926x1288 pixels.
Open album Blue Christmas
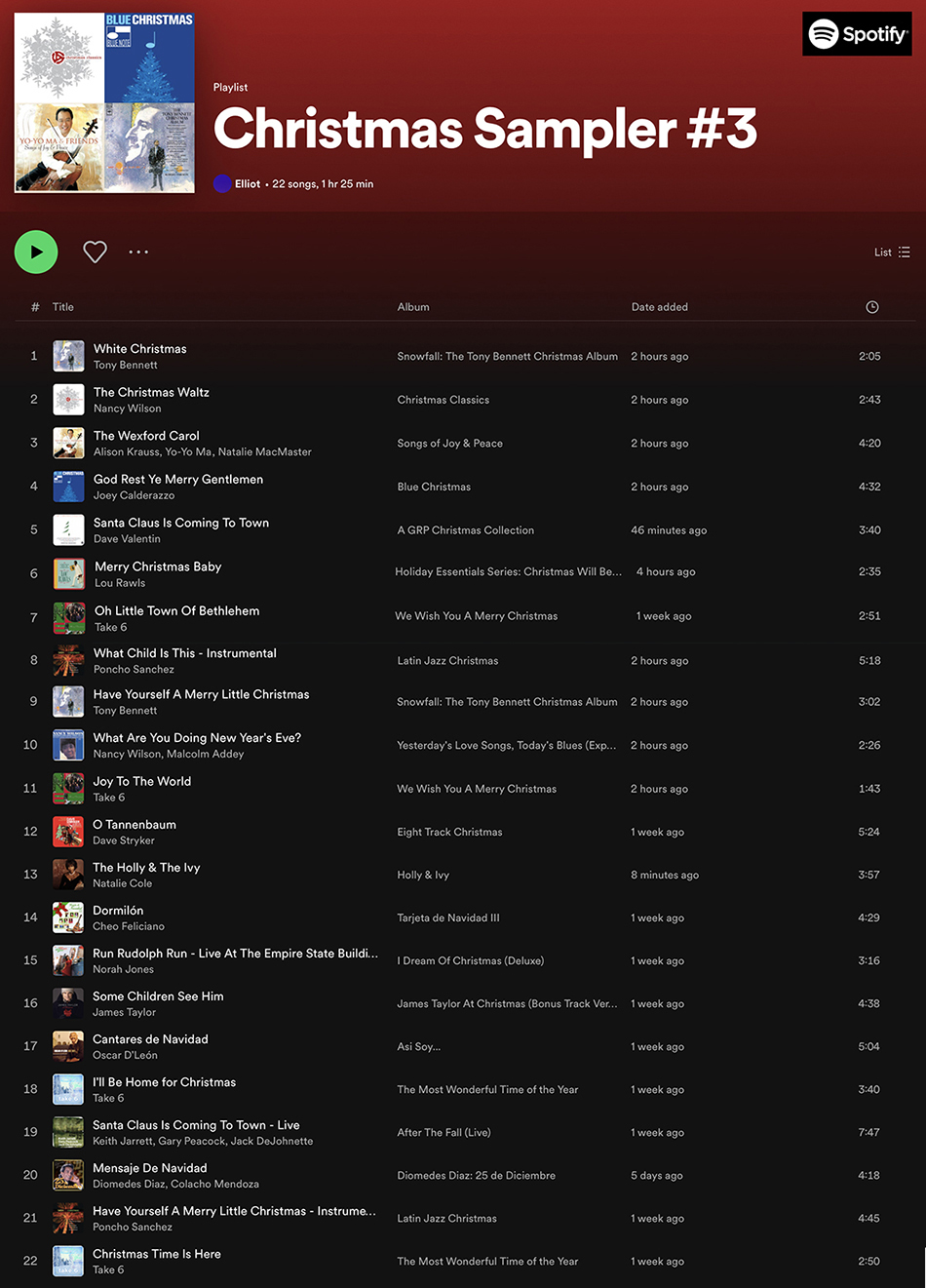(434, 487)
